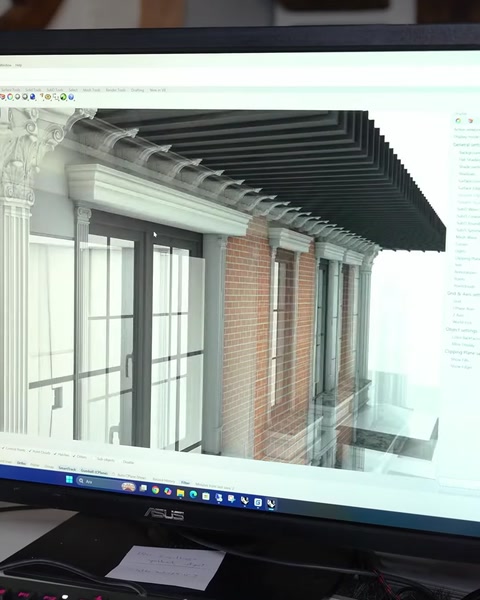The width and height of the screenshot is (480, 600).
Task: Click the blue help question icon
Action: (71, 97)
